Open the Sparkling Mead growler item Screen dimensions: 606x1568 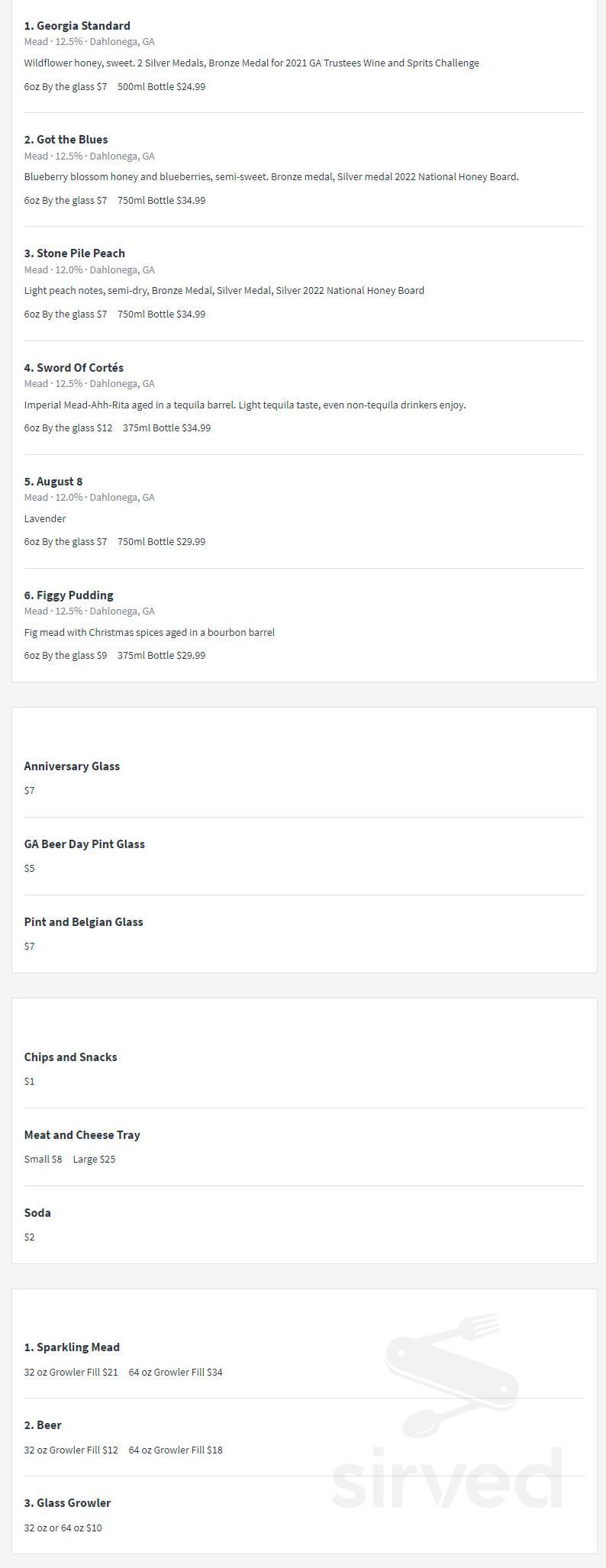coord(72,1347)
